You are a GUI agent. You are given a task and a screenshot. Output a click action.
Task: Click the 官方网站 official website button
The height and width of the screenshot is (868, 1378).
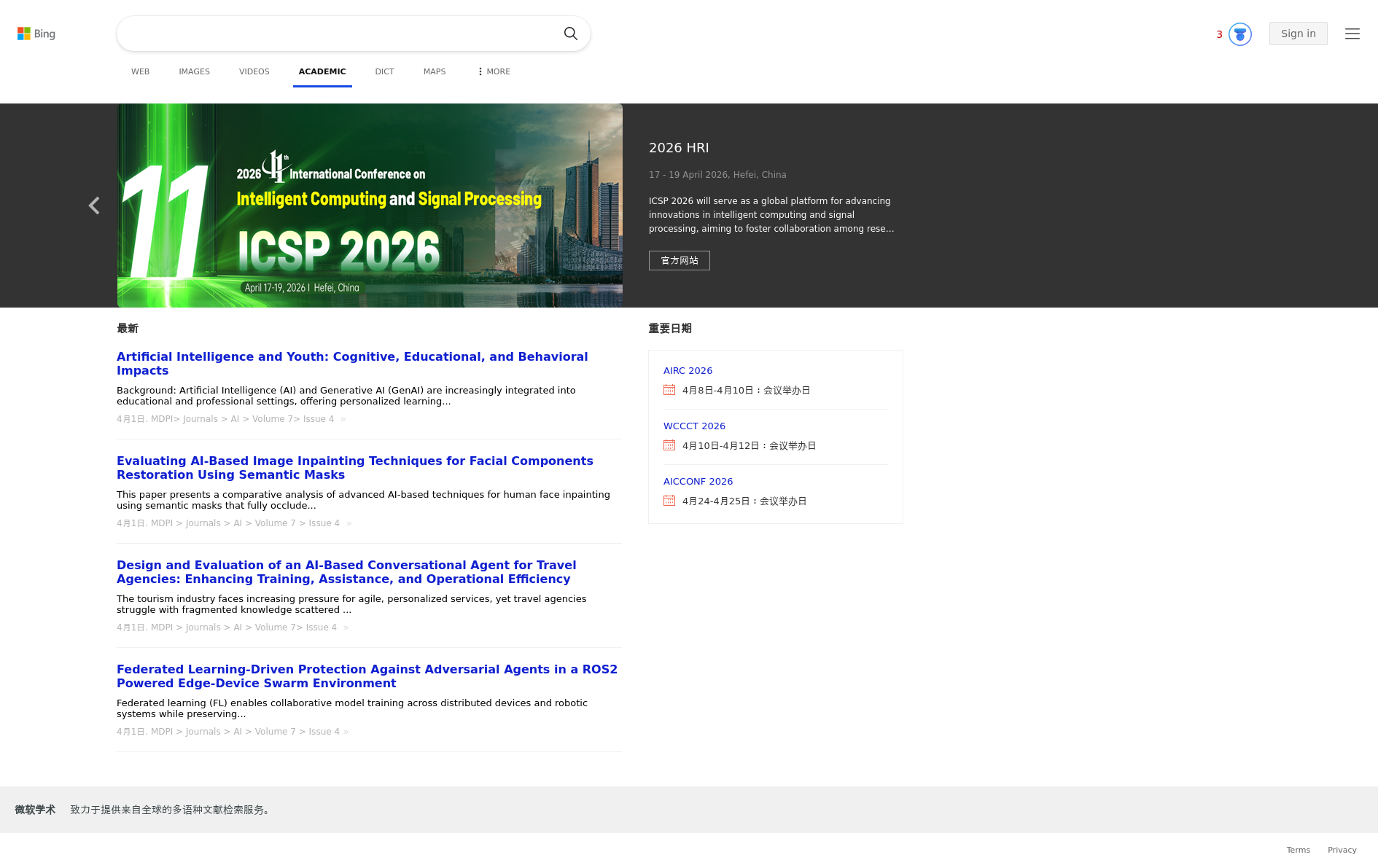679,260
